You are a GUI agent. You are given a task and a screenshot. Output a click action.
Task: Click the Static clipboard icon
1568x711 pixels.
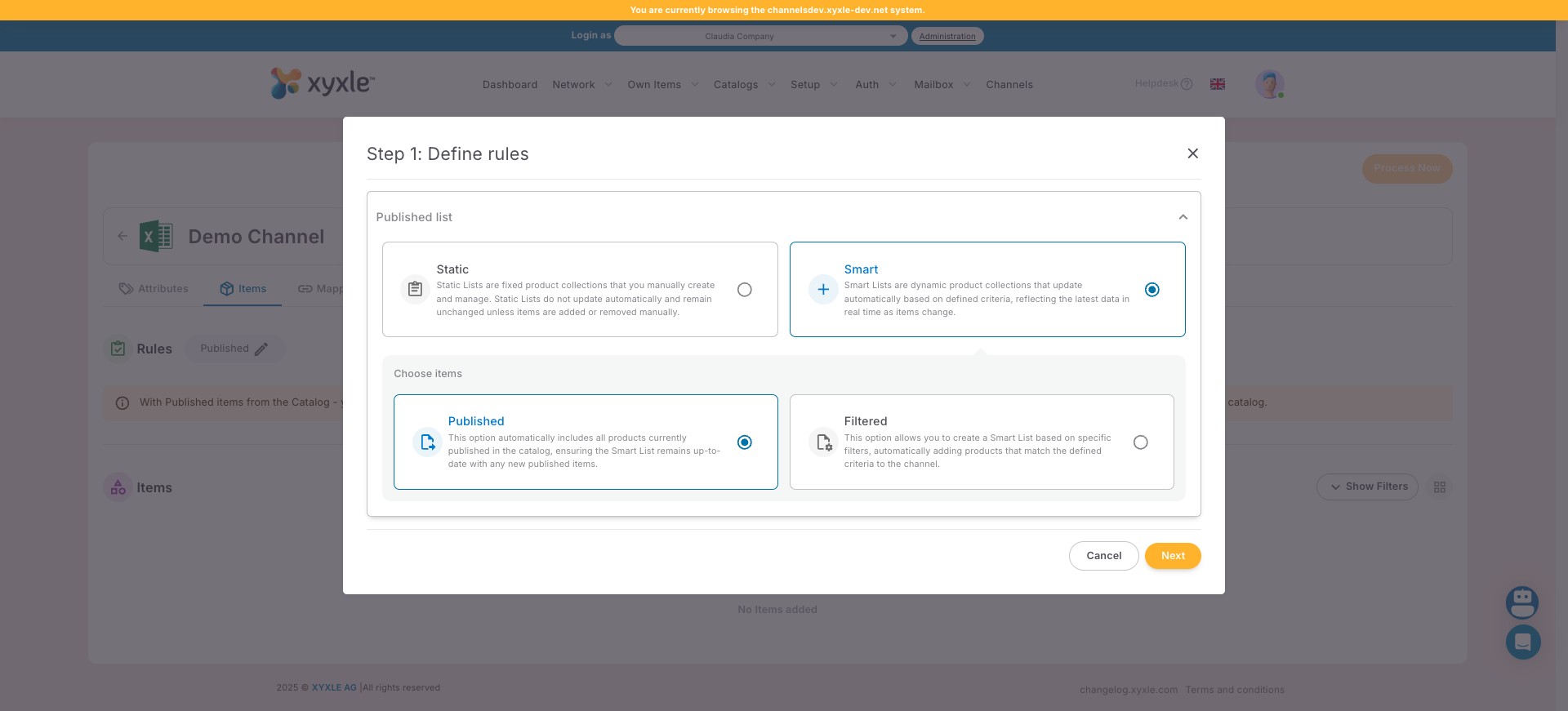pyautogui.click(x=415, y=289)
